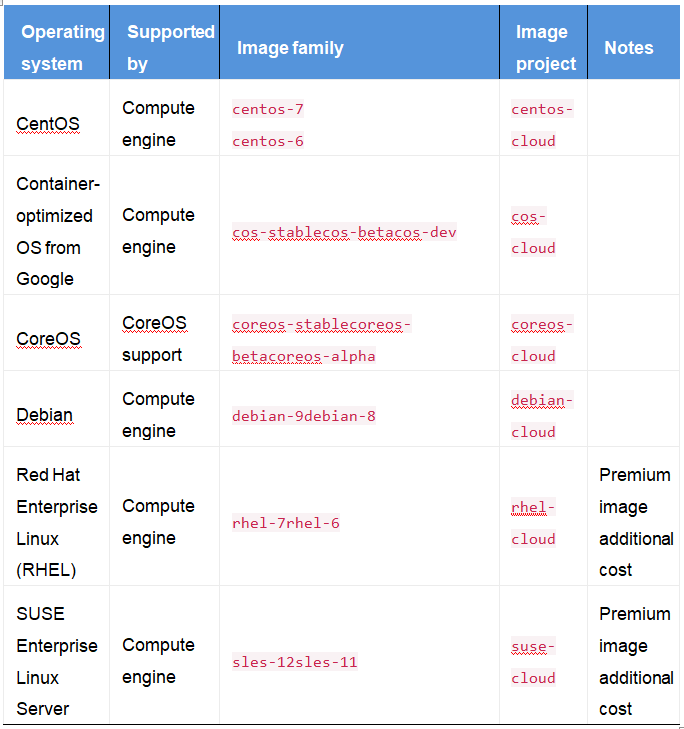Click the debian-9debian-8 image family text
The image size is (684, 729).
(x=304, y=416)
